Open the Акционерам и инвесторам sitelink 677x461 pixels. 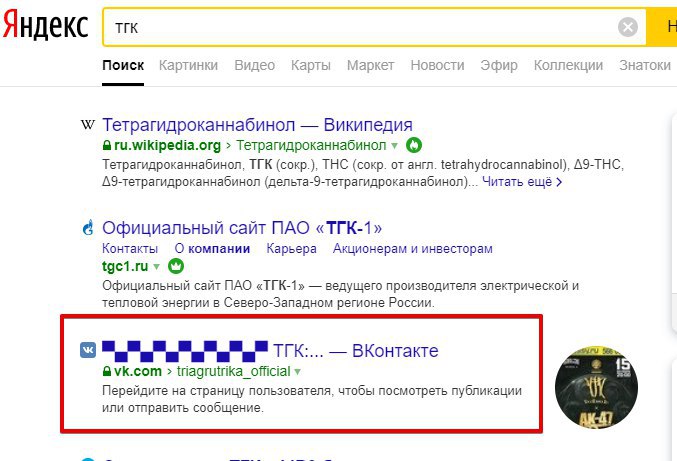412,249
